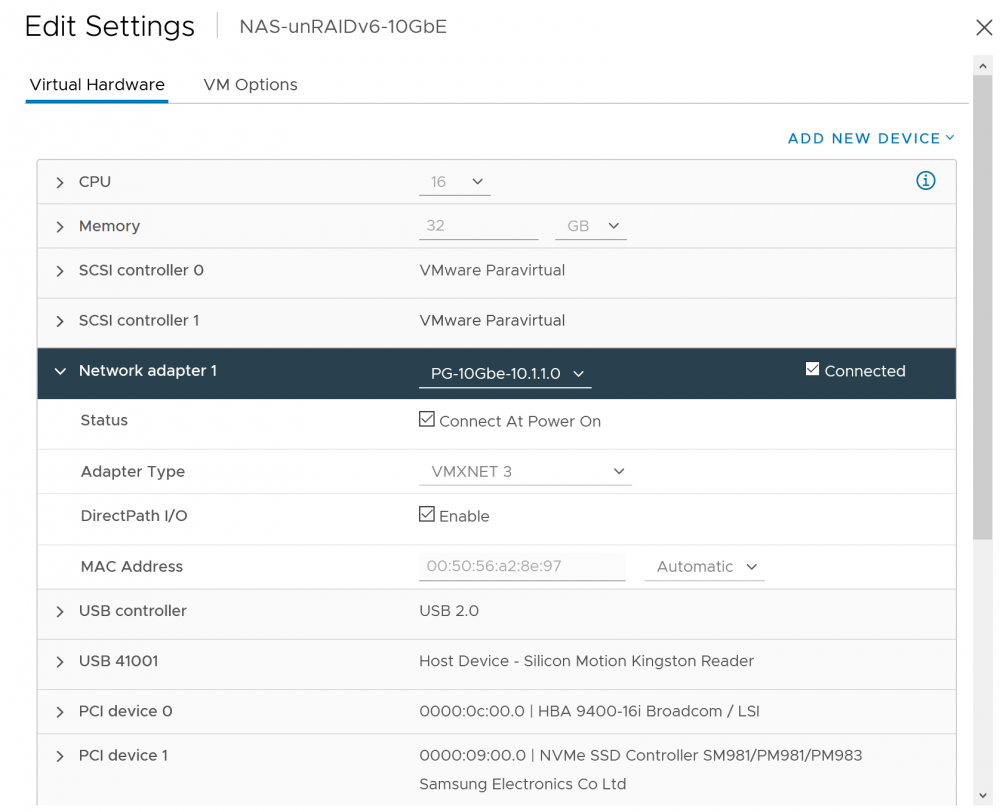Screen dimensions: 1000x812
Task: Open the Add New Device menu
Action: pyautogui.click(x=871, y=138)
